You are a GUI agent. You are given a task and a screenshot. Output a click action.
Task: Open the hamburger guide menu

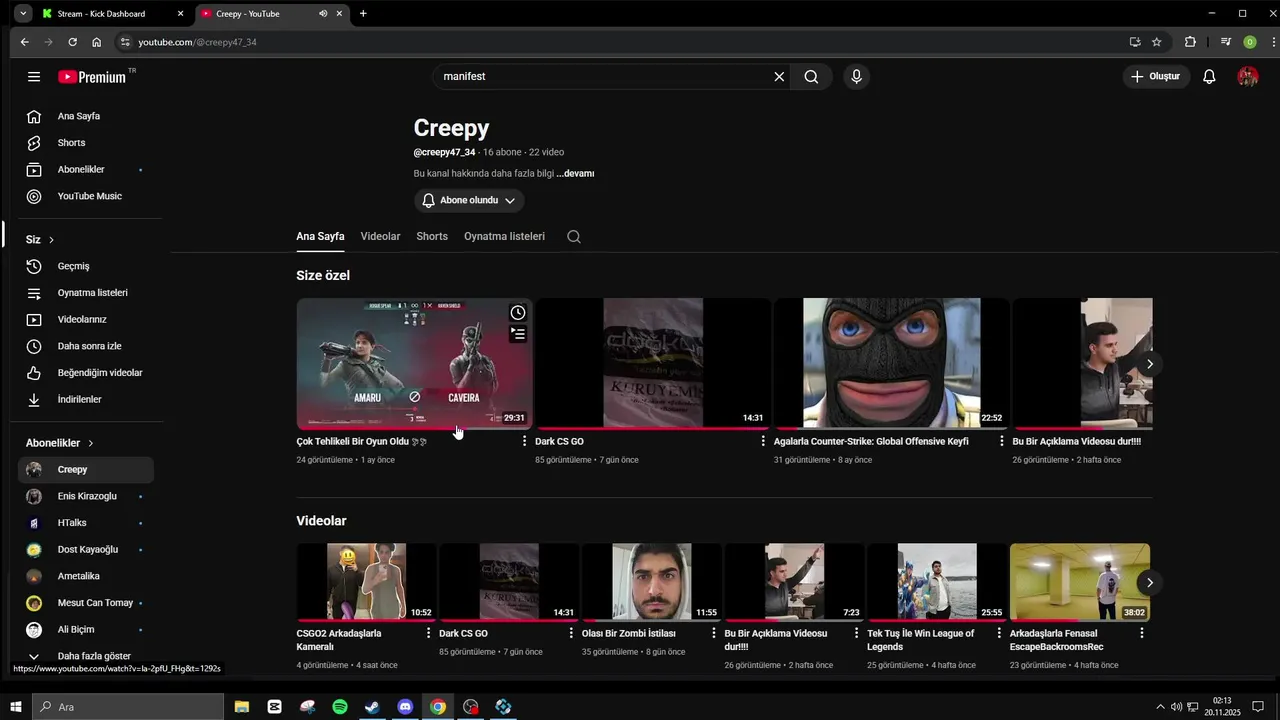(34, 77)
